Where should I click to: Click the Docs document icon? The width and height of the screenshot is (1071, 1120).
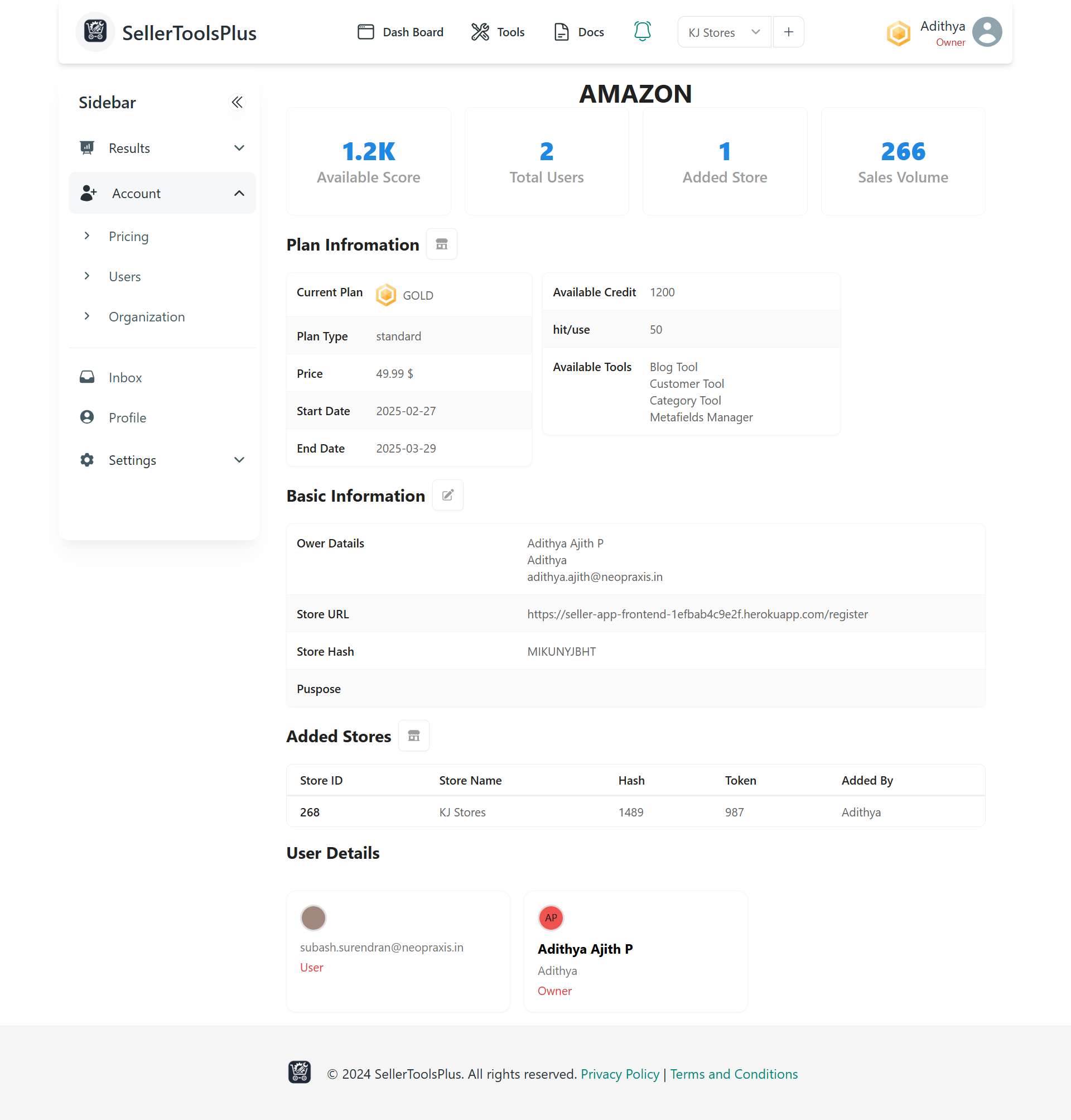tap(561, 32)
